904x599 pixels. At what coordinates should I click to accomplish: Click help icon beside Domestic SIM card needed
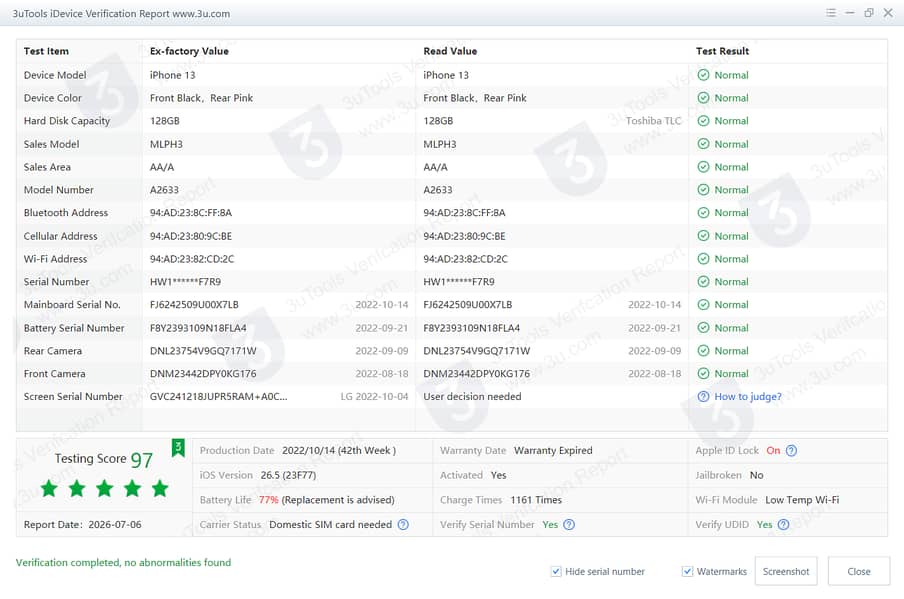[x=404, y=525]
